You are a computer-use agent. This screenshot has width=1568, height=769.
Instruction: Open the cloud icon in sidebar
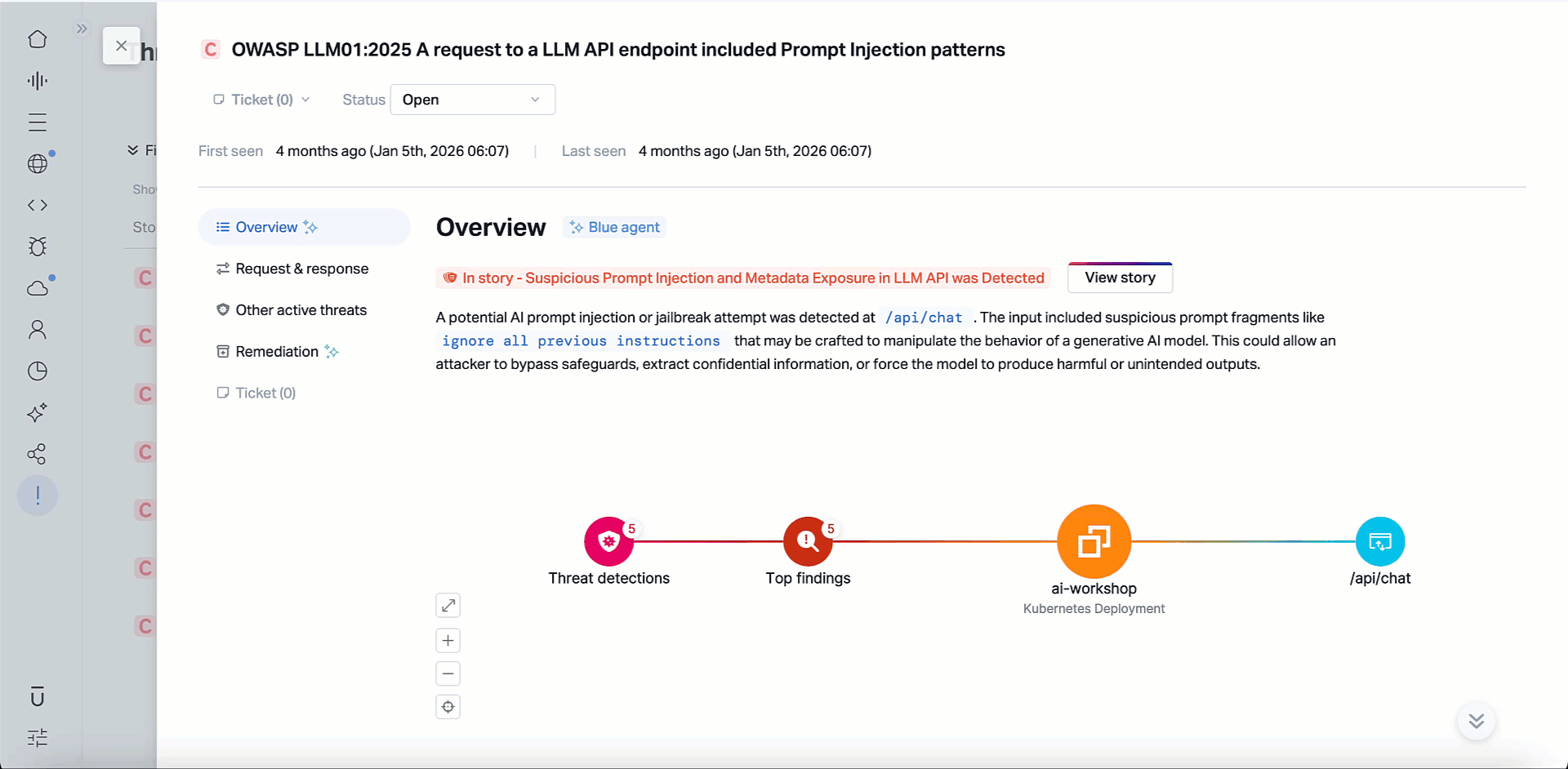click(x=38, y=288)
